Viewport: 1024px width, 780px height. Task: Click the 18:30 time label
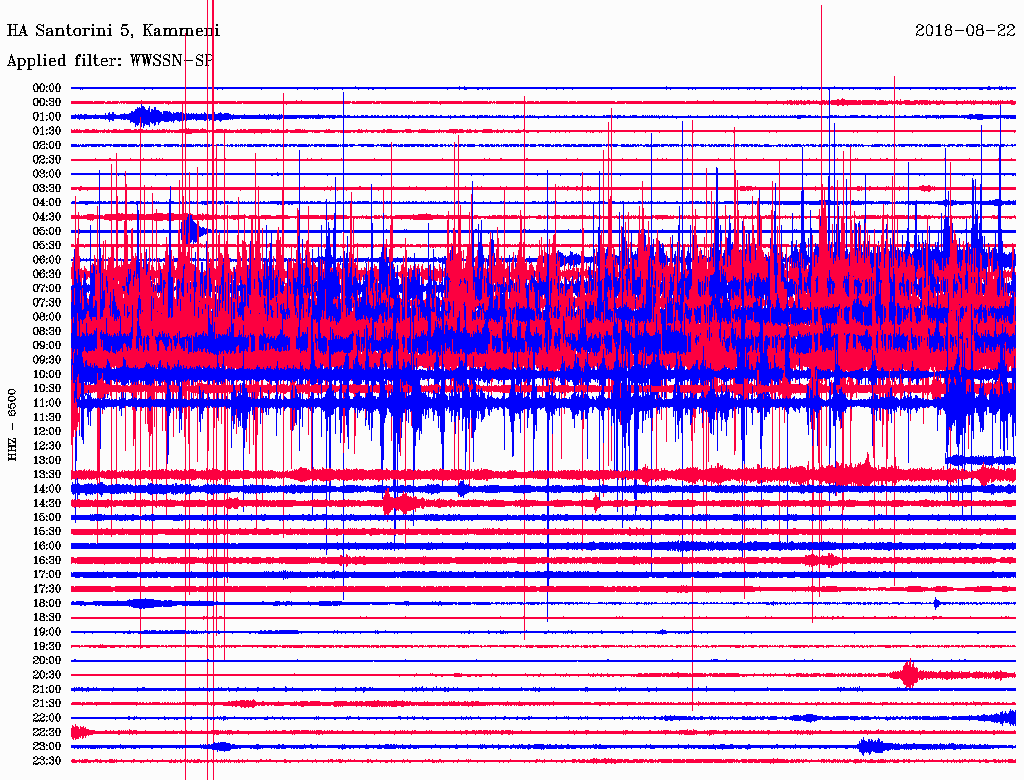(47, 618)
